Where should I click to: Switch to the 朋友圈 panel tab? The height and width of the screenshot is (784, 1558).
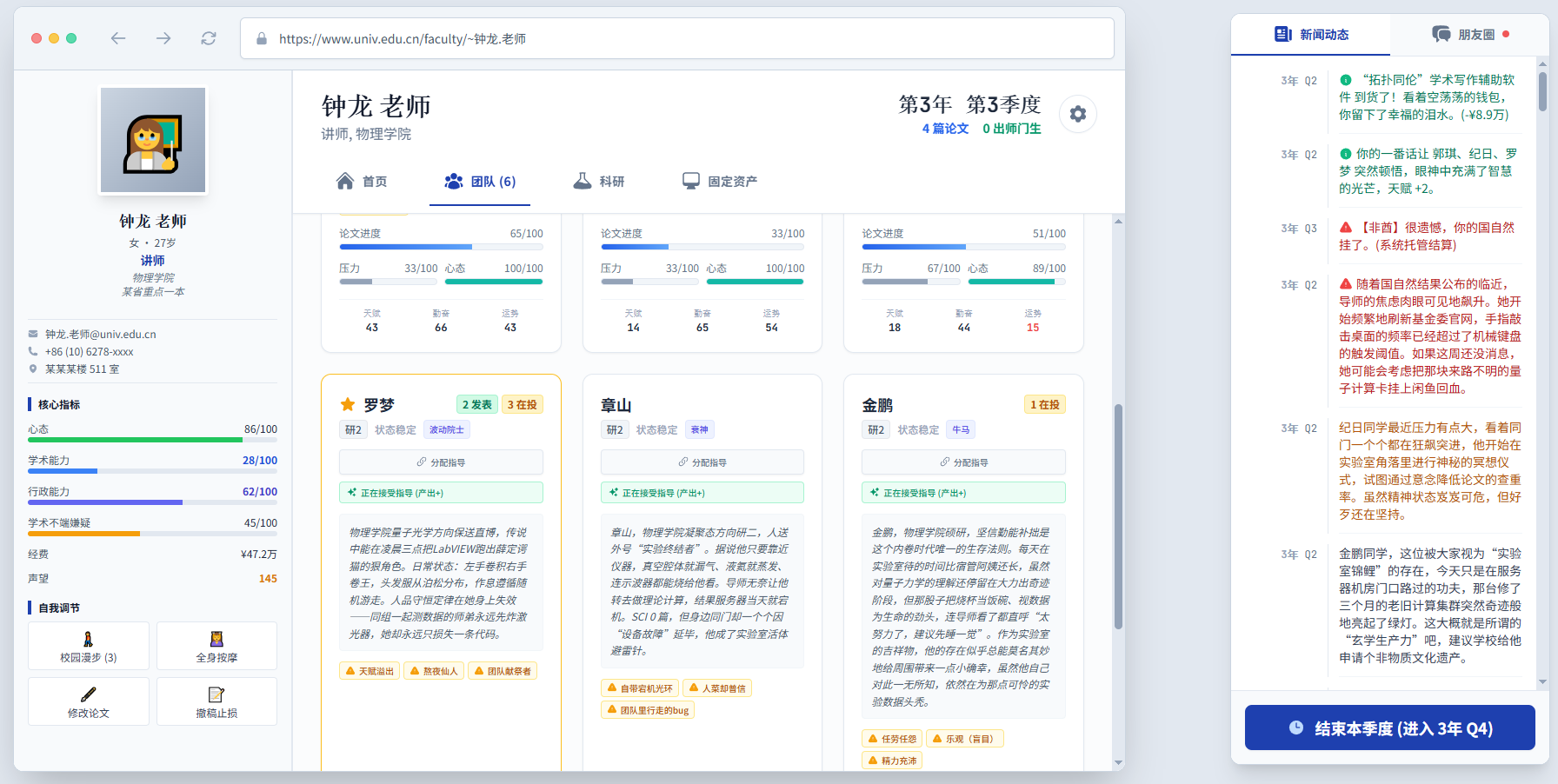(x=1469, y=35)
